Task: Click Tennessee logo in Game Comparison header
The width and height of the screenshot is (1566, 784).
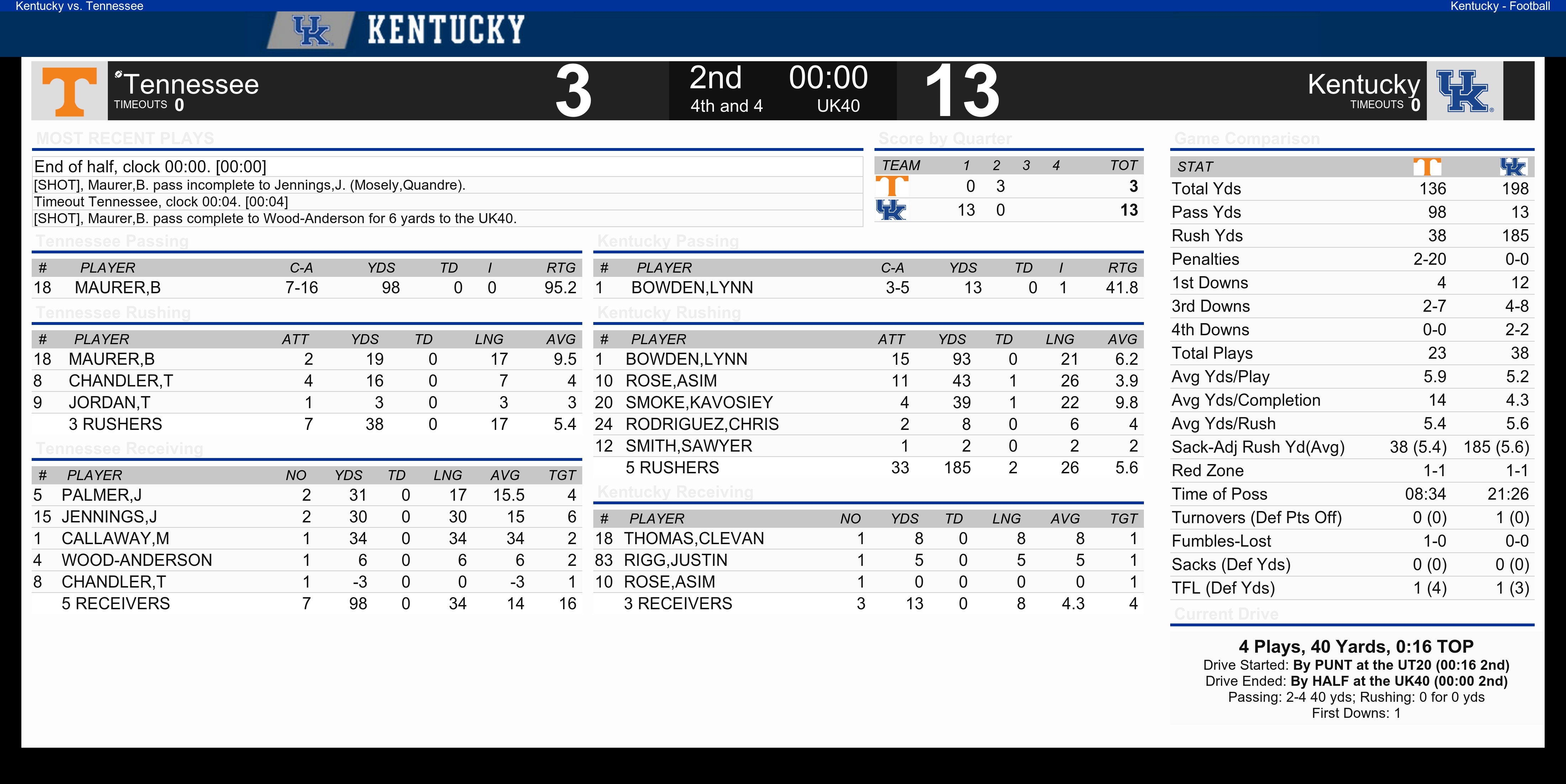Action: click(1427, 167)
